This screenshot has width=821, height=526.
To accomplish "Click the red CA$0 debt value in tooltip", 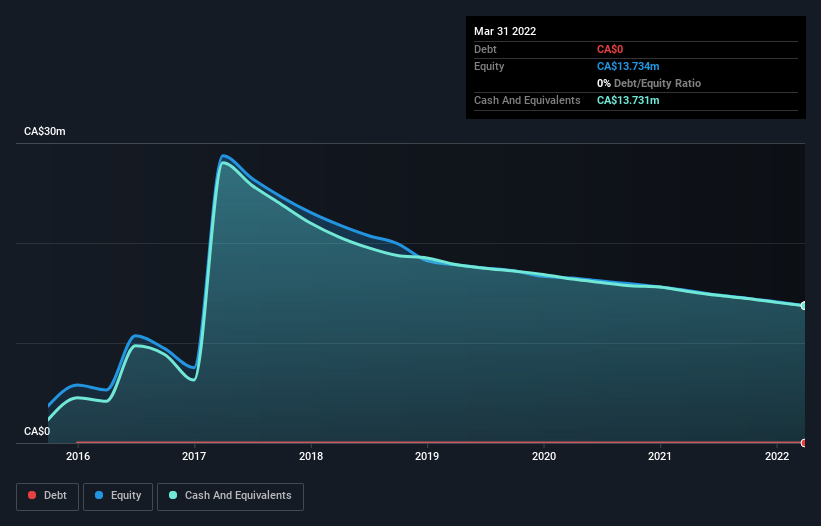I will pyautogui.click(x=610, y=49).
